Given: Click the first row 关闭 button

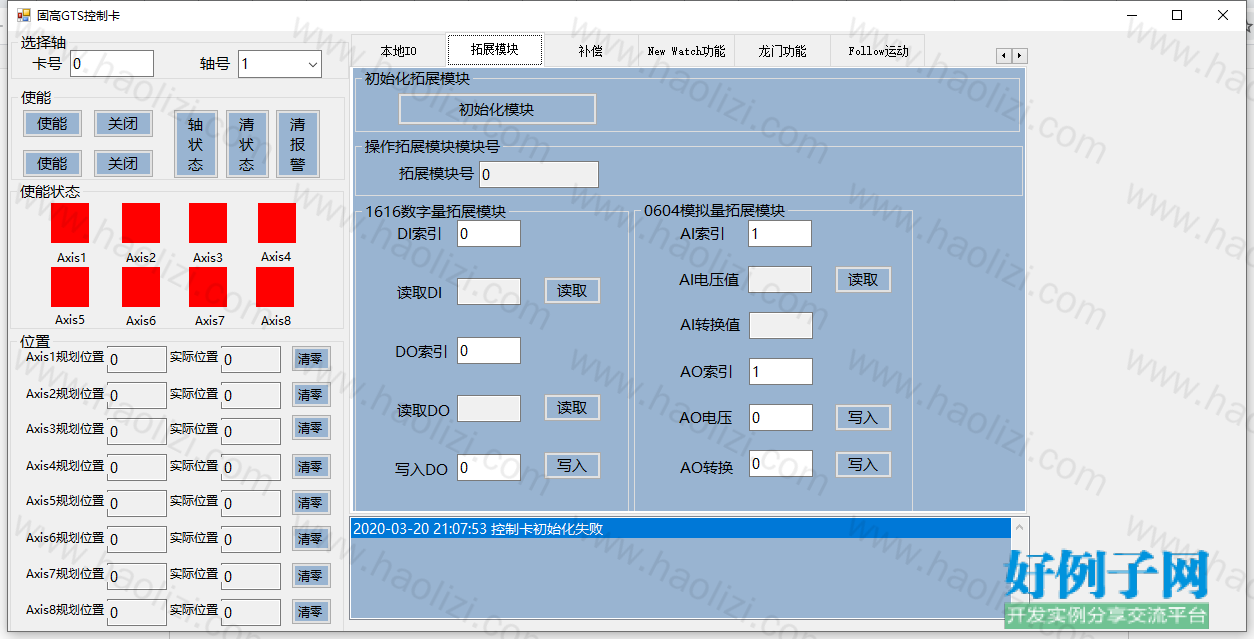Looking at the screenshot, I should [x=123, y=124].
